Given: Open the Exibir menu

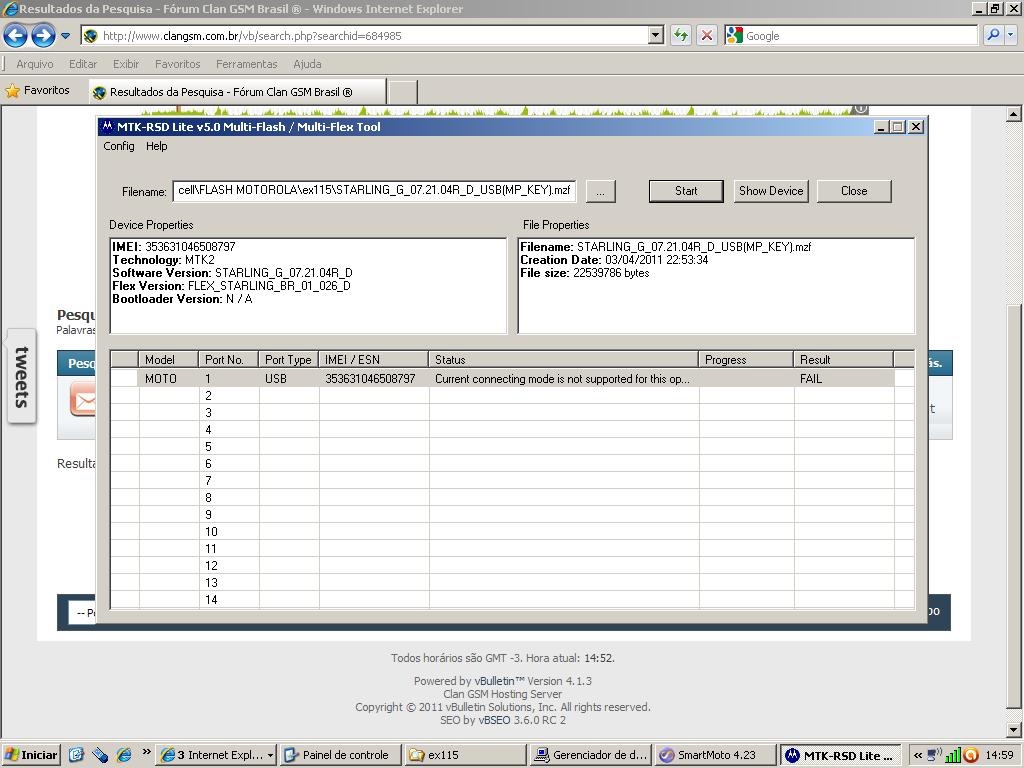Looking at the screenshot, I should tap(125, 64).
